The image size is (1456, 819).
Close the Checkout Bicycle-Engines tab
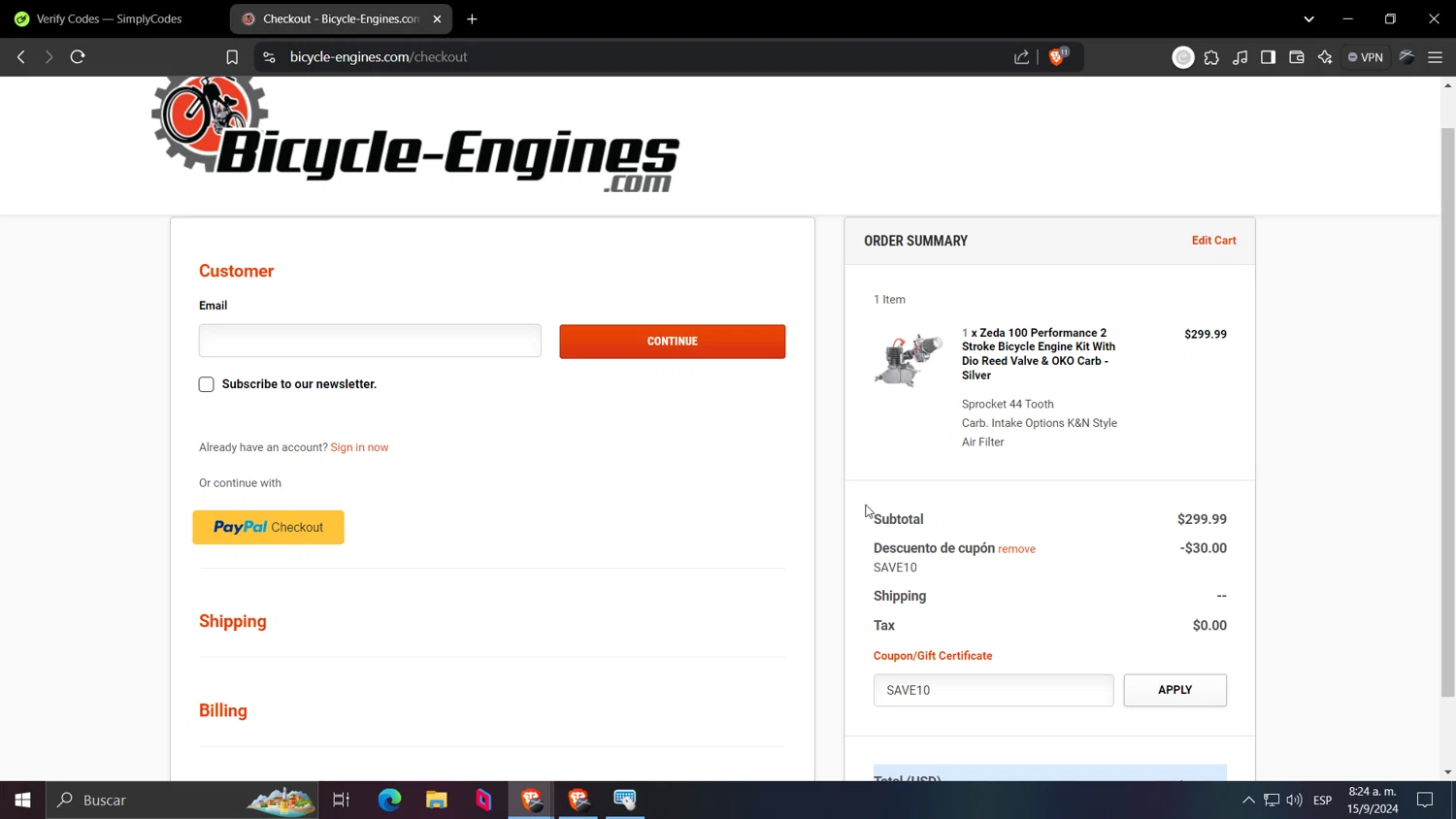point(437,18)
